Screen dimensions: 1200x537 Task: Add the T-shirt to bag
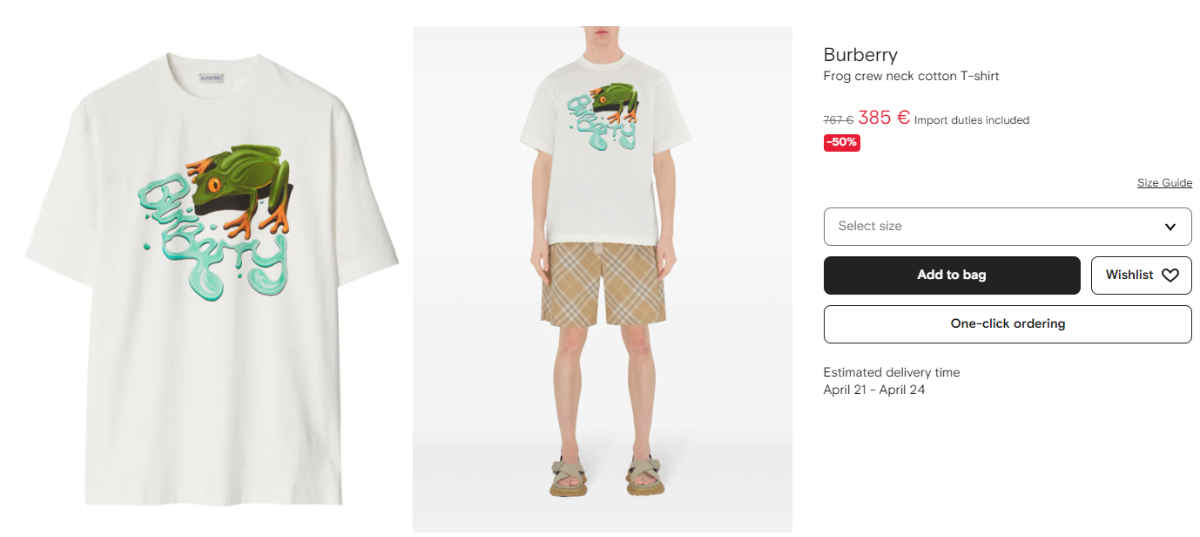pos(952,275)
